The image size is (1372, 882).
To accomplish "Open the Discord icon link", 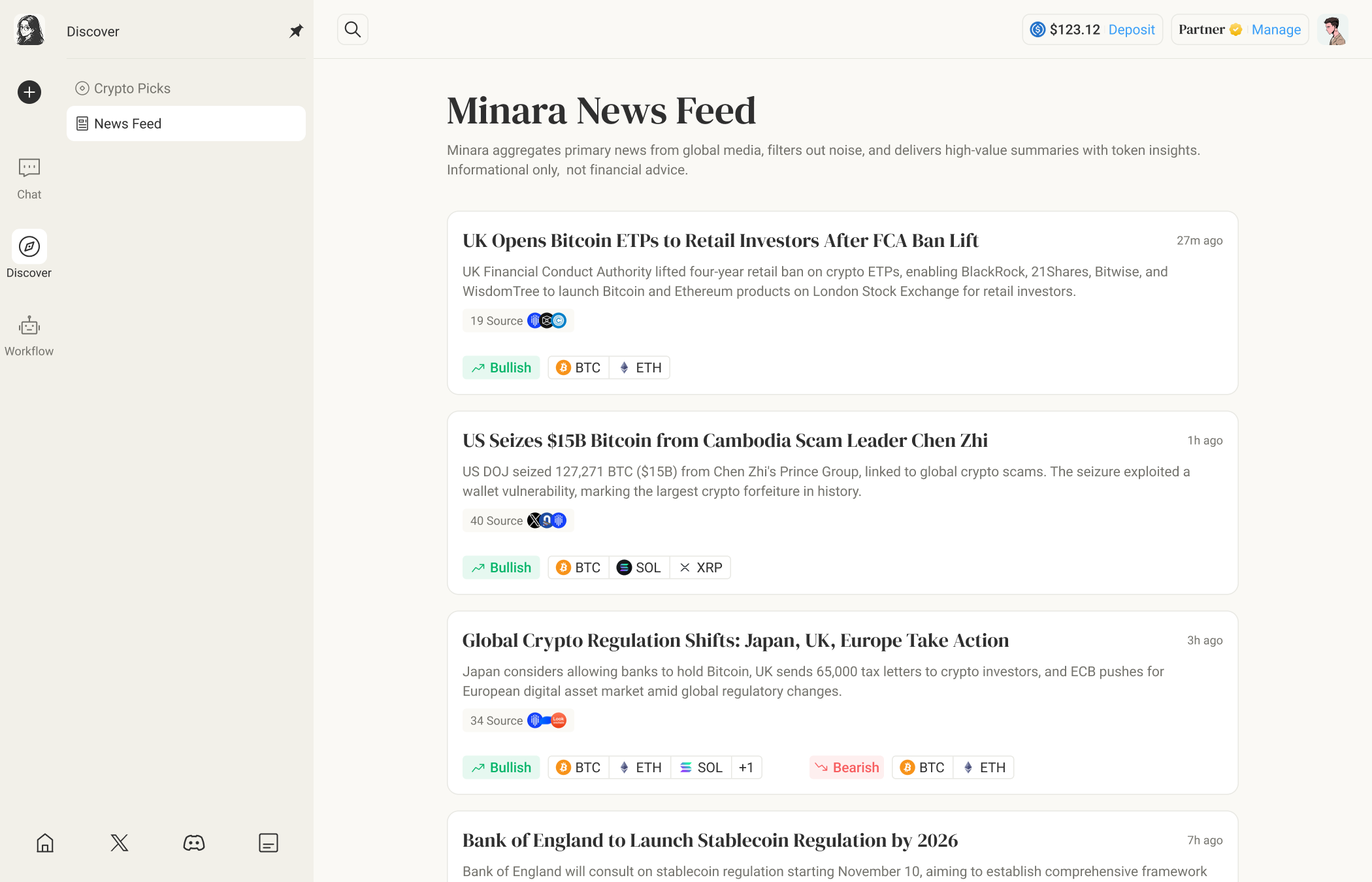I will click(194, 843).
